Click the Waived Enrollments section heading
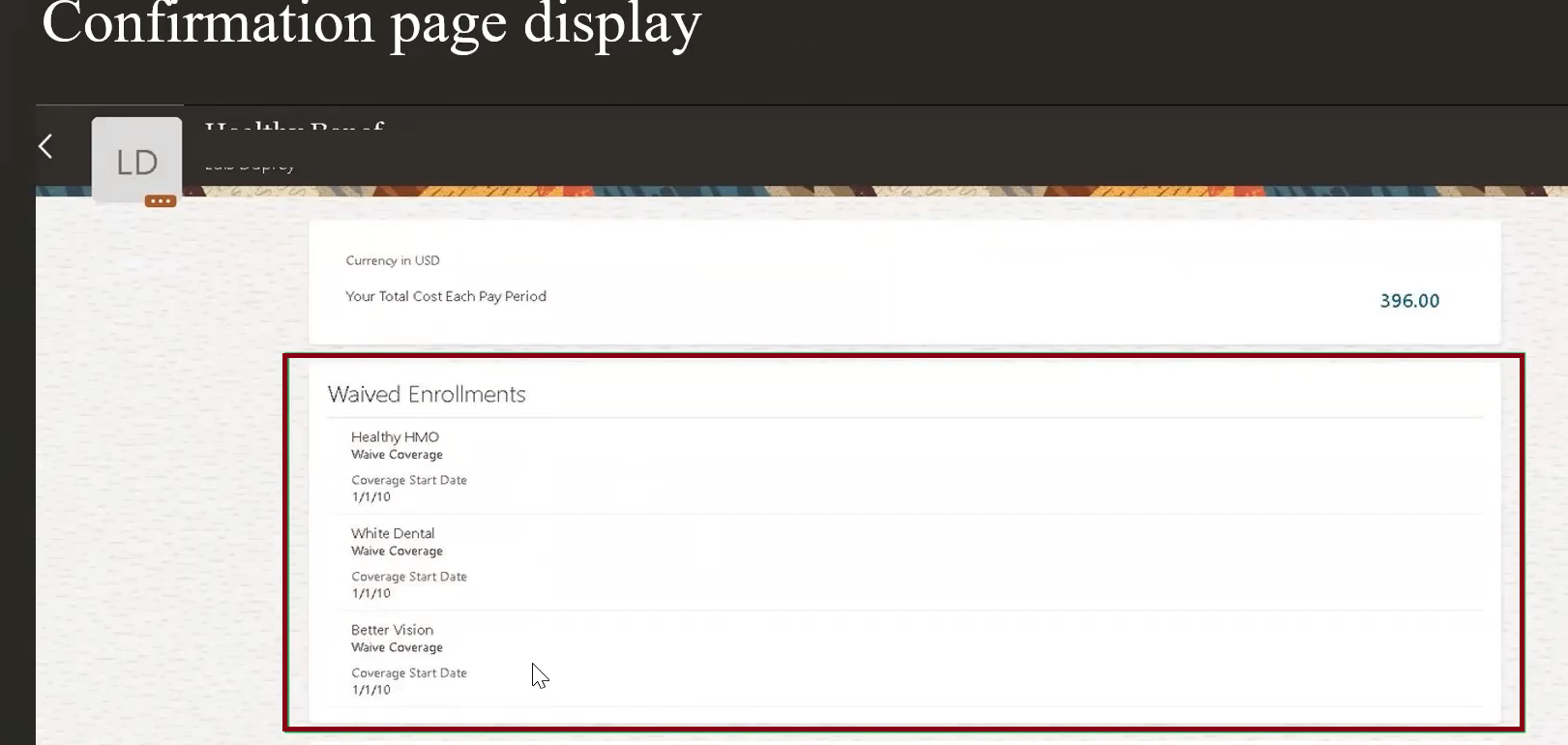The width and height of the screenshot is (1568, 745). pyautogui.click(x=427, y=395)
